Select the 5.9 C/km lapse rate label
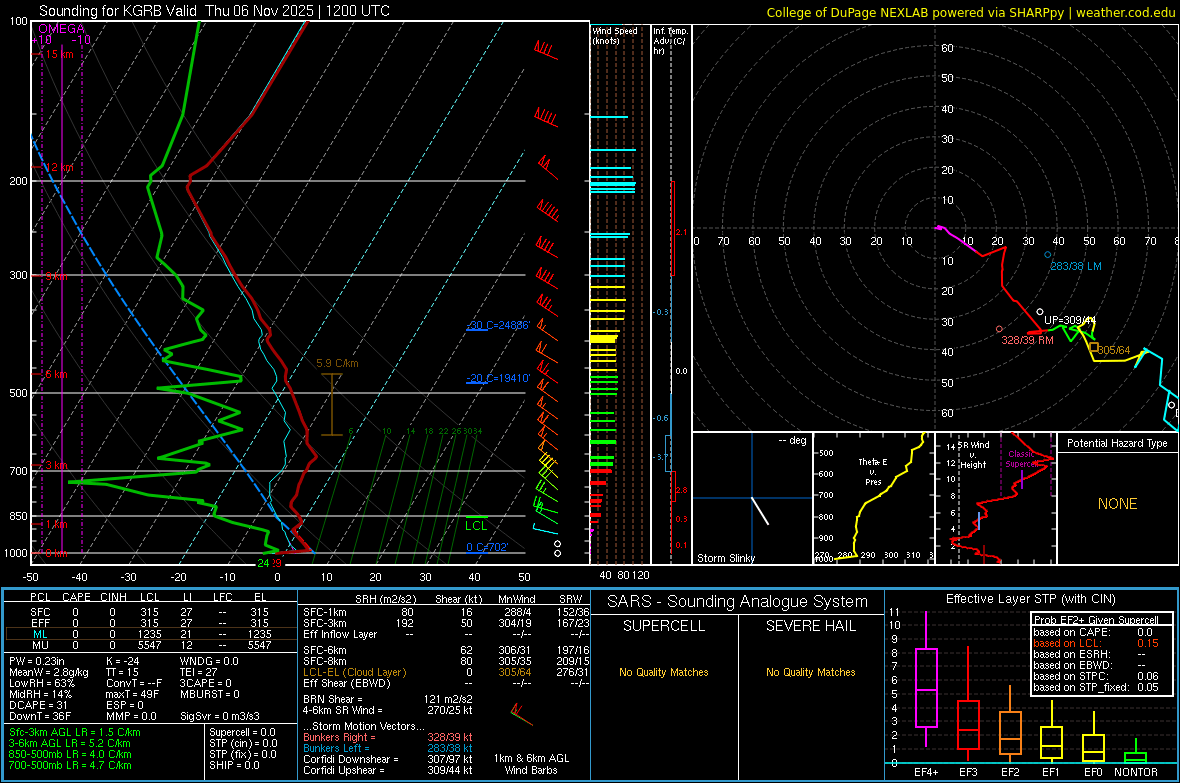This screenshot has height=783, width=1180. [337, 363]
